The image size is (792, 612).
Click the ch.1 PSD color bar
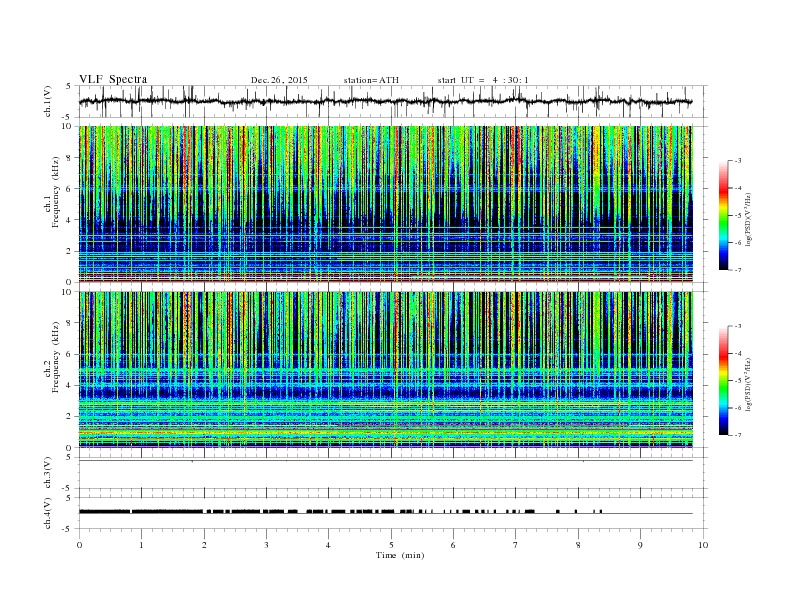(x=724, y=215)
